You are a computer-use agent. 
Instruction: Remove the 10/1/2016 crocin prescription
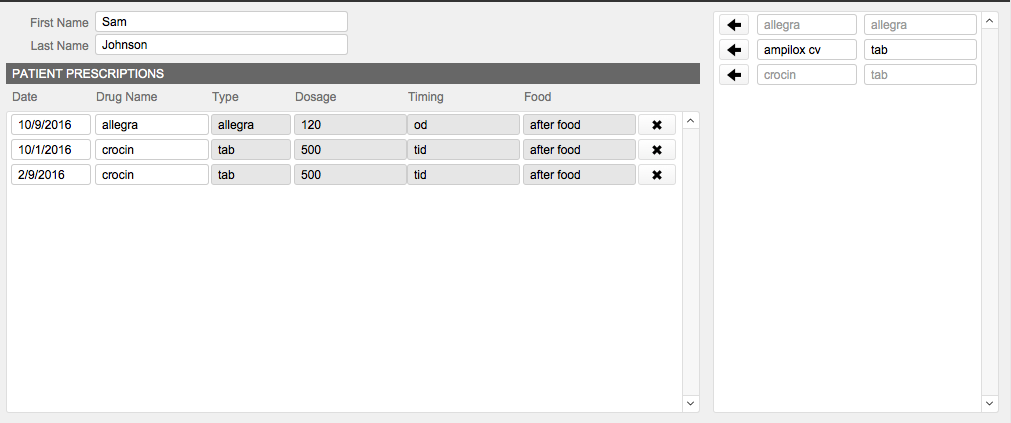[x=657, y=150]
